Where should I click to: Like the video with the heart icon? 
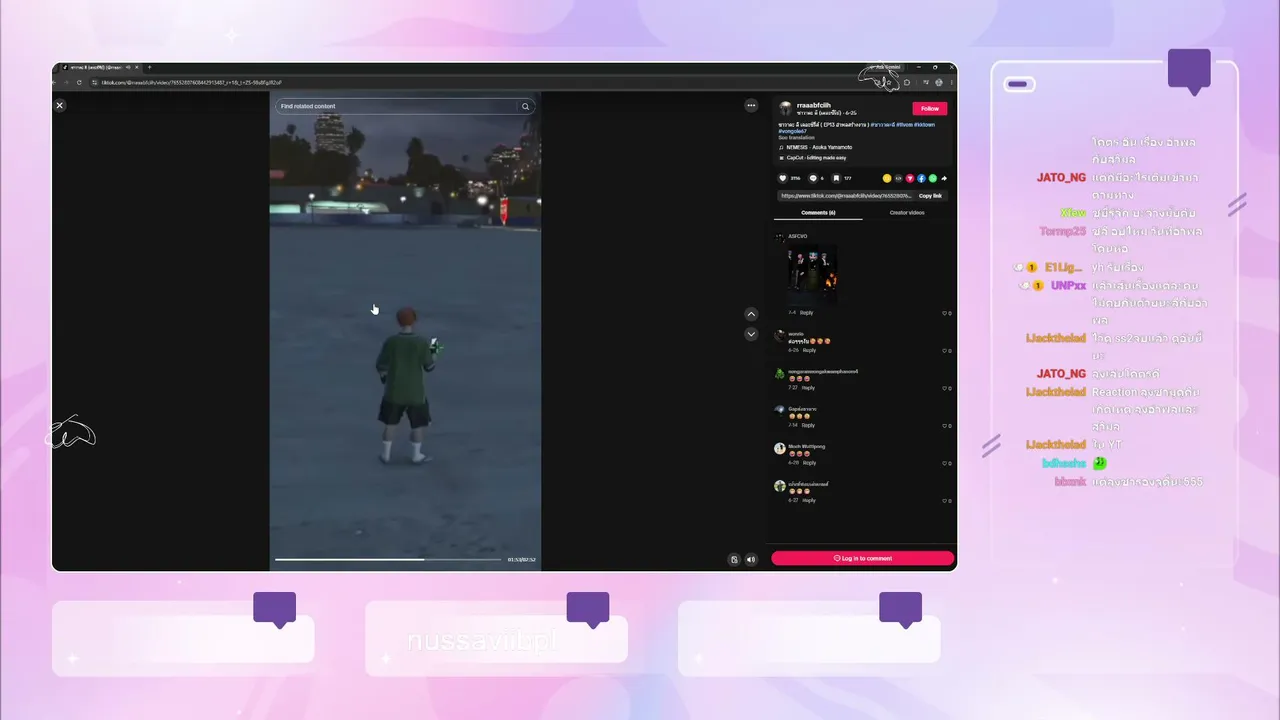pos(783,178)
